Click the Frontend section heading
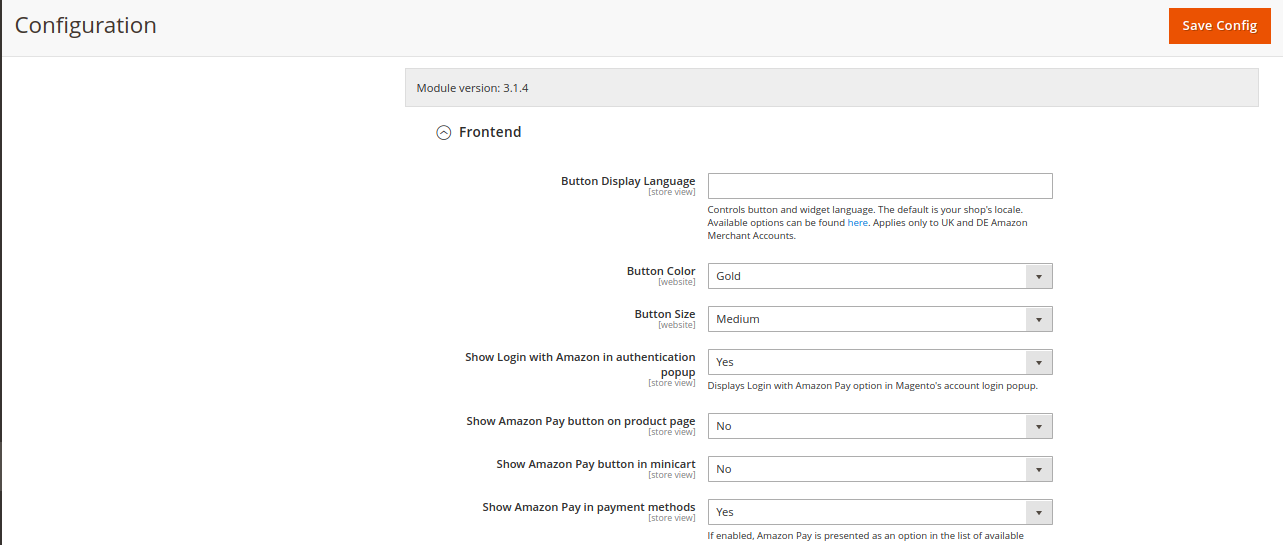1283x545 pixels. click(x=490, y=132)
